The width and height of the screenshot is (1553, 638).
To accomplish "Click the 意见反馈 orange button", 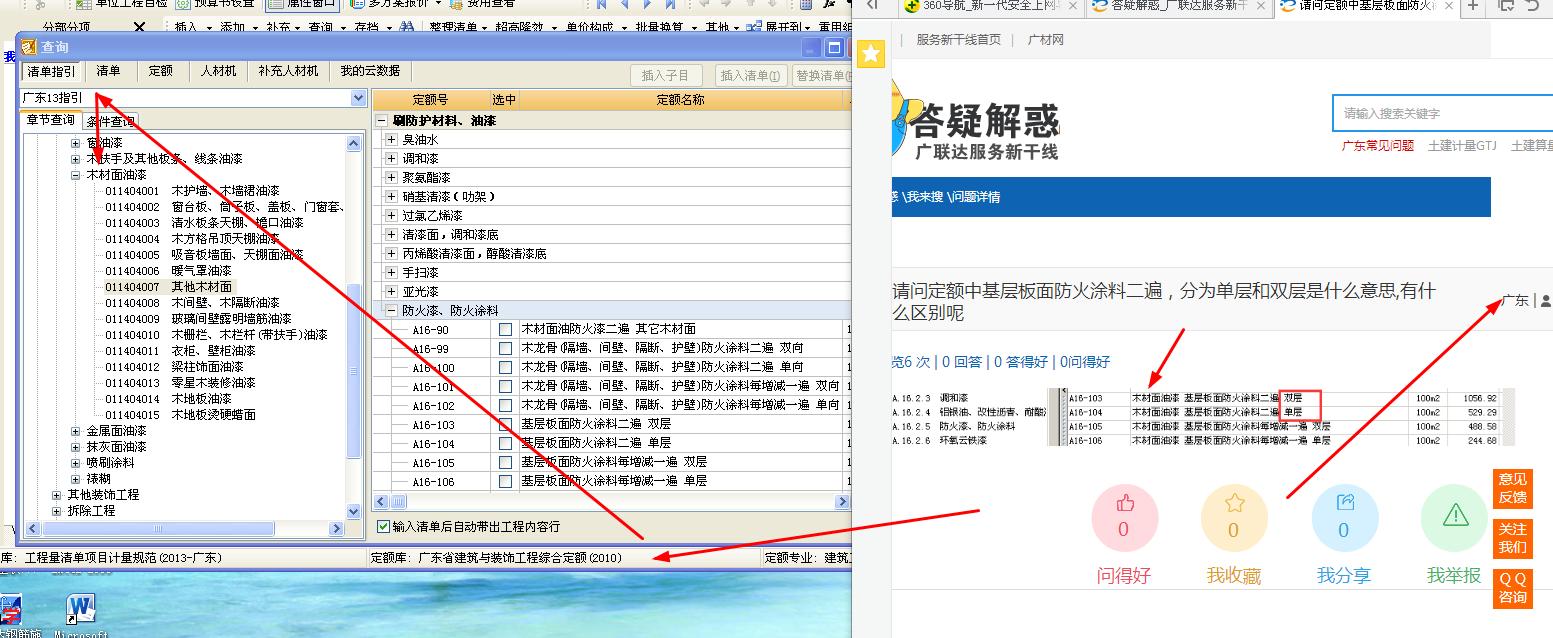I will point(1512,488).
